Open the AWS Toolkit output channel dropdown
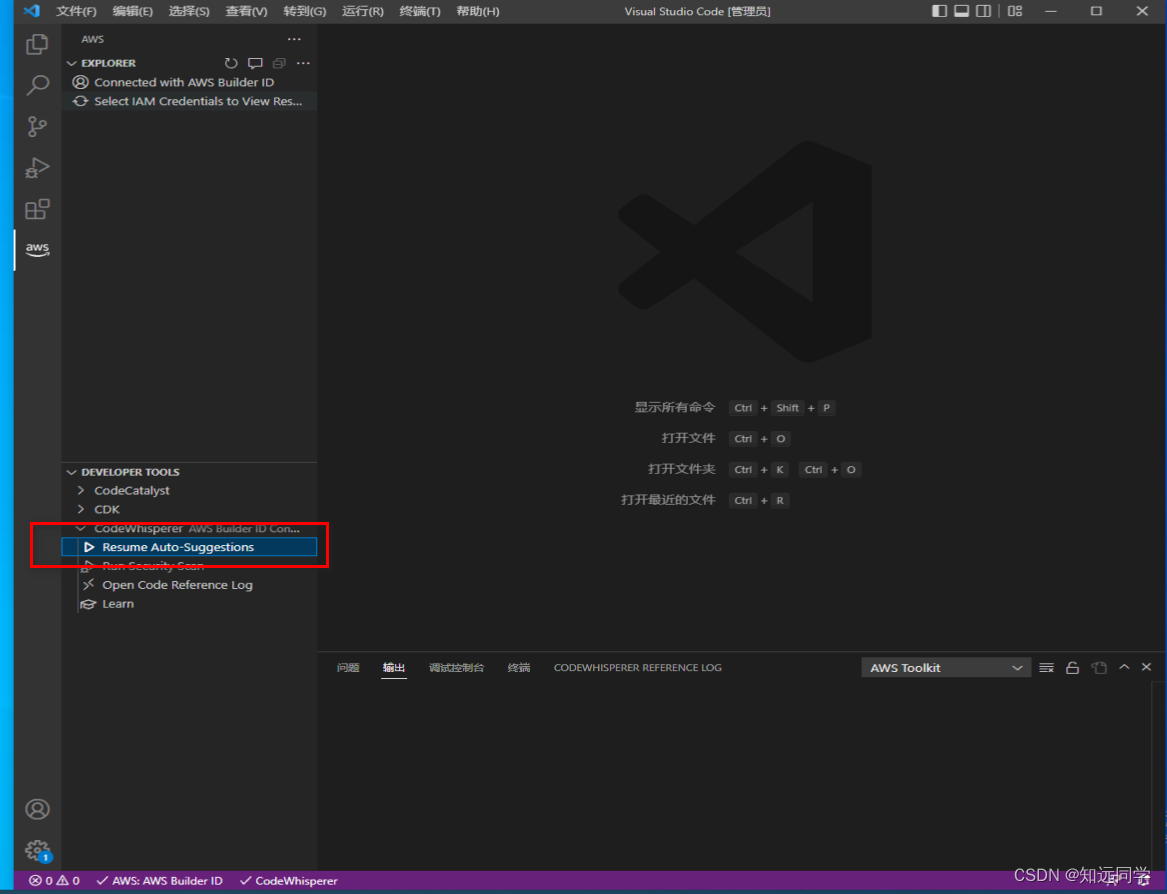Screen dimensions: 1167x894 click(x=946, y=668)
